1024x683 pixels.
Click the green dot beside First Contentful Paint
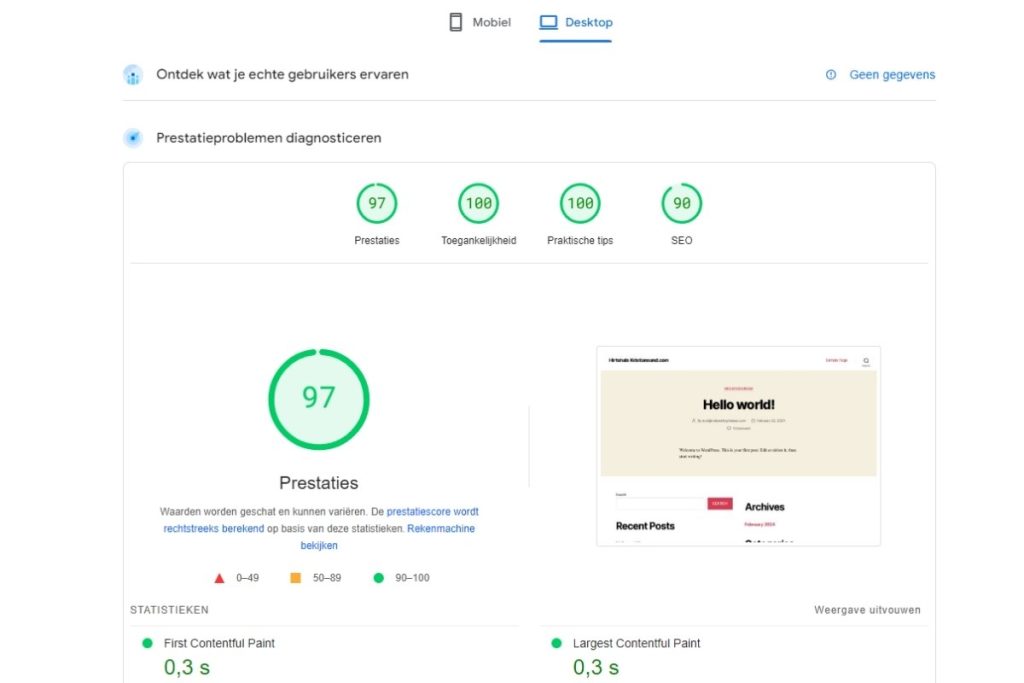point(148,644)
